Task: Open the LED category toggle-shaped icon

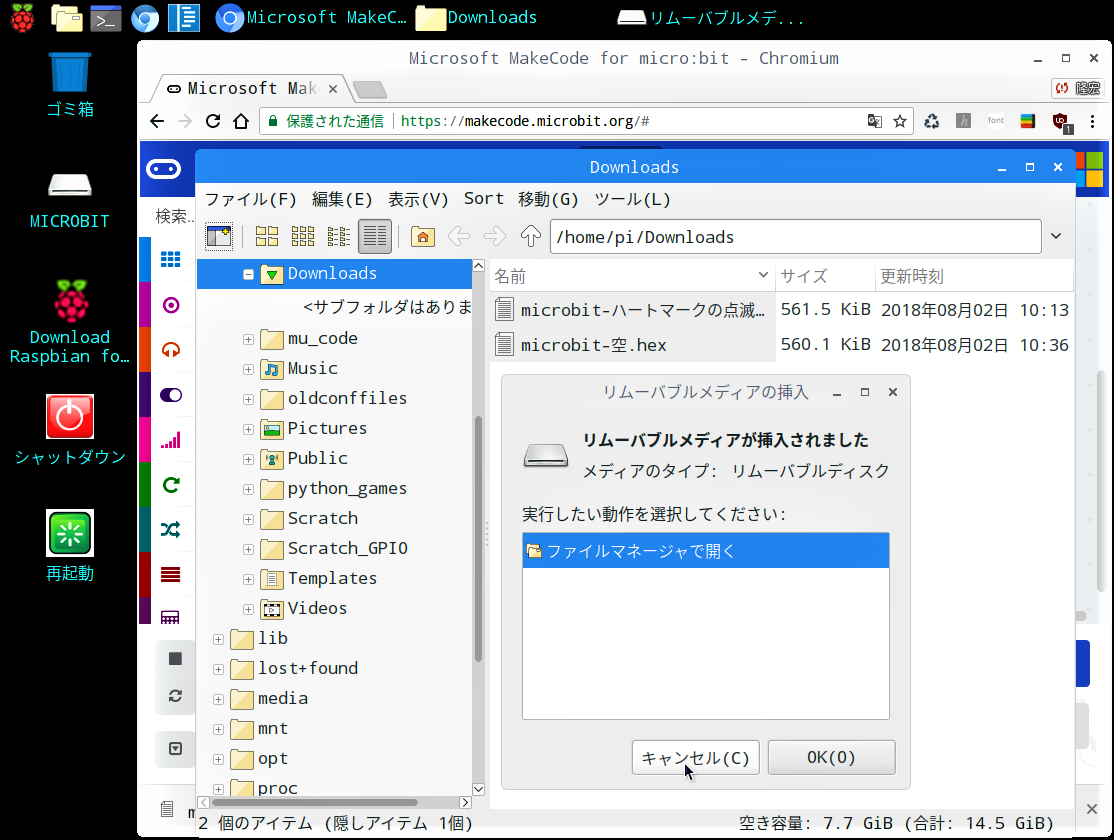Action: (171, 395)
